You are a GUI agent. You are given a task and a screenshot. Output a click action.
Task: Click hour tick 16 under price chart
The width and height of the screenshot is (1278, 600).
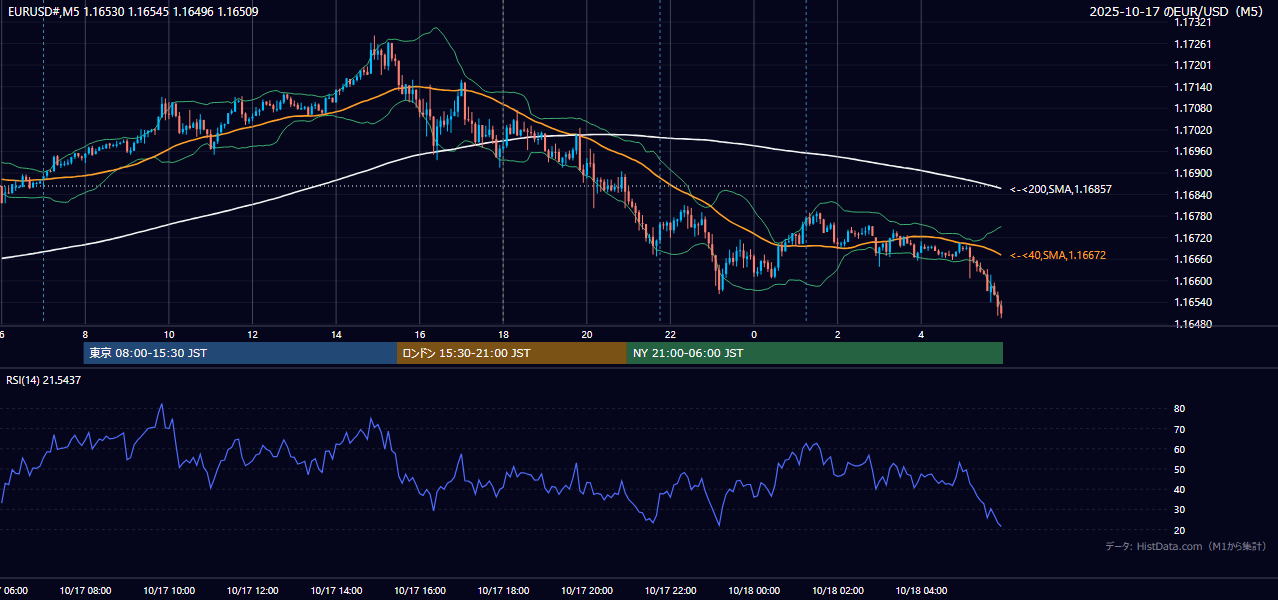coord(420,335)
